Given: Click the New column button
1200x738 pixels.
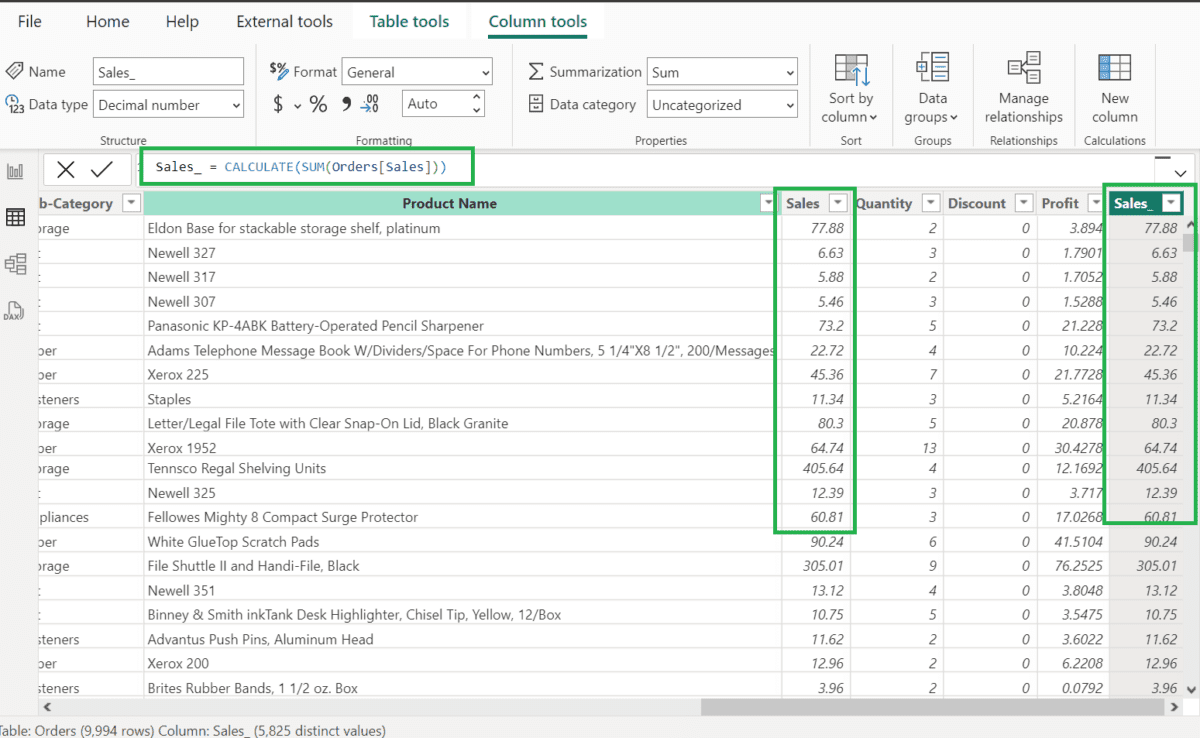Looking at the screenshot, I should click(x=1114, y=88).
